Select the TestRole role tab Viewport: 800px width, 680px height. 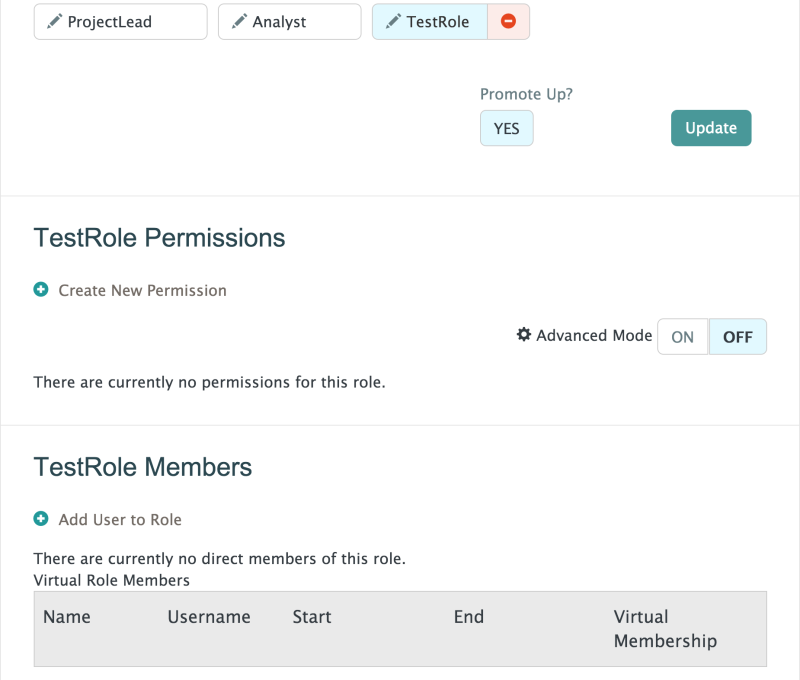click(x=437, y=22)
